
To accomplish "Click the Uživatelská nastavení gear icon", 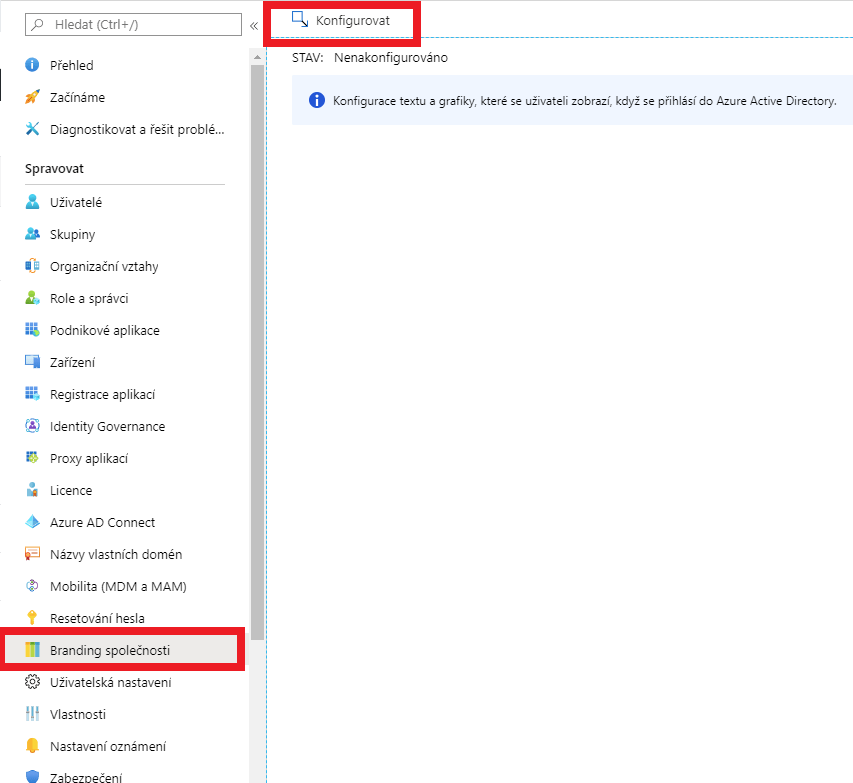I will click(32, 682).
